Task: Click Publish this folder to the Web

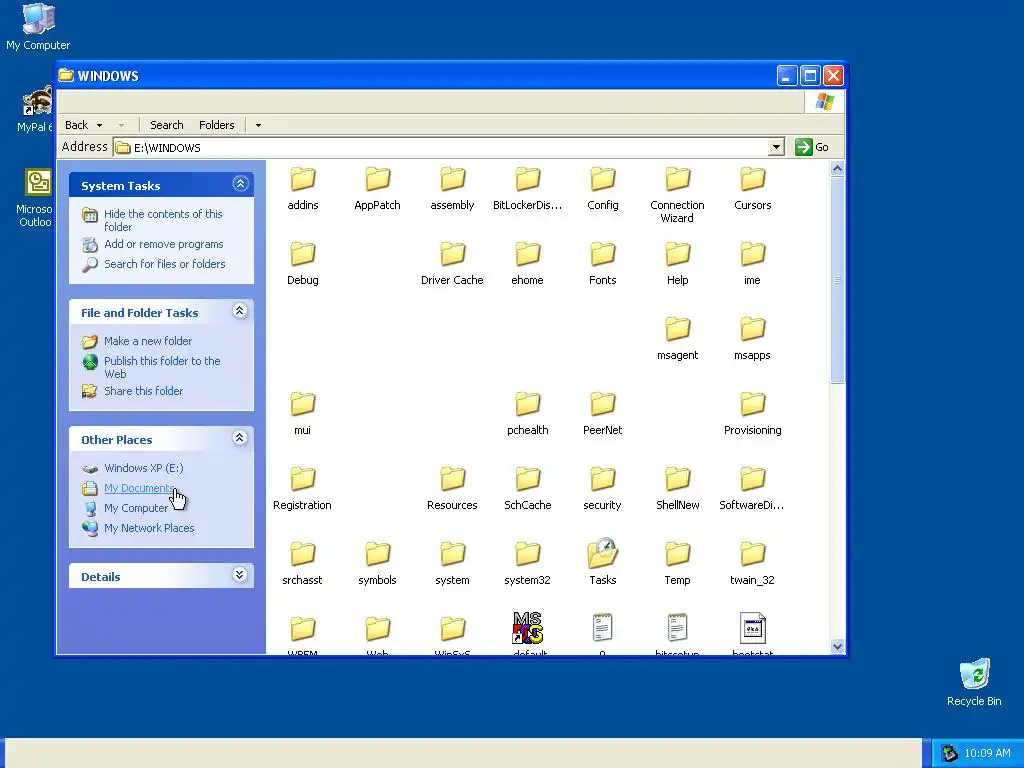Action: pos(162,367)
